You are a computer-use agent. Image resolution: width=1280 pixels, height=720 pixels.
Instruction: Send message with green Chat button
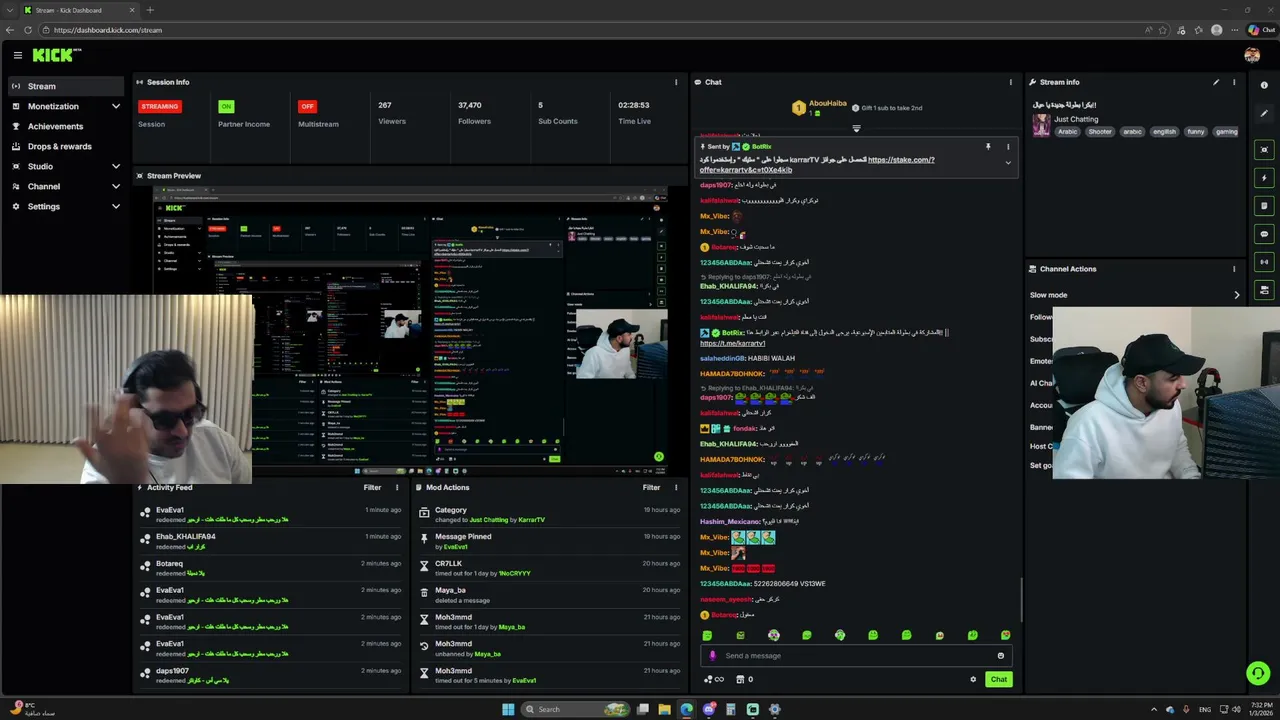pyautogui.click(x=999, y=680)
